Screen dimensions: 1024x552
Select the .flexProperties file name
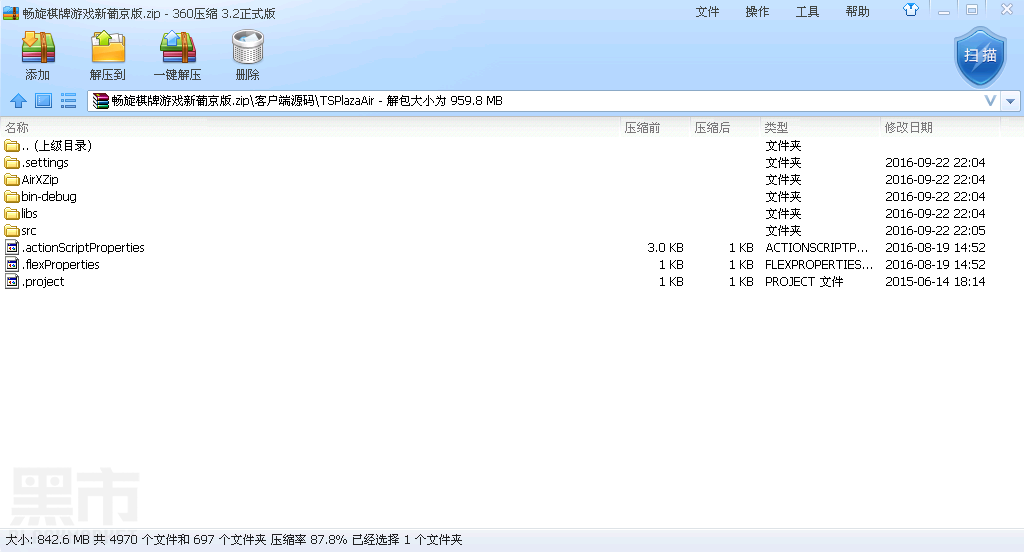point(61,265)
